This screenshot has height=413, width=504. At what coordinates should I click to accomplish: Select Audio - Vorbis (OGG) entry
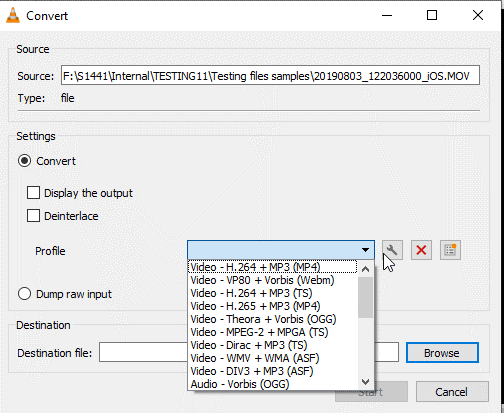point(240,384)
